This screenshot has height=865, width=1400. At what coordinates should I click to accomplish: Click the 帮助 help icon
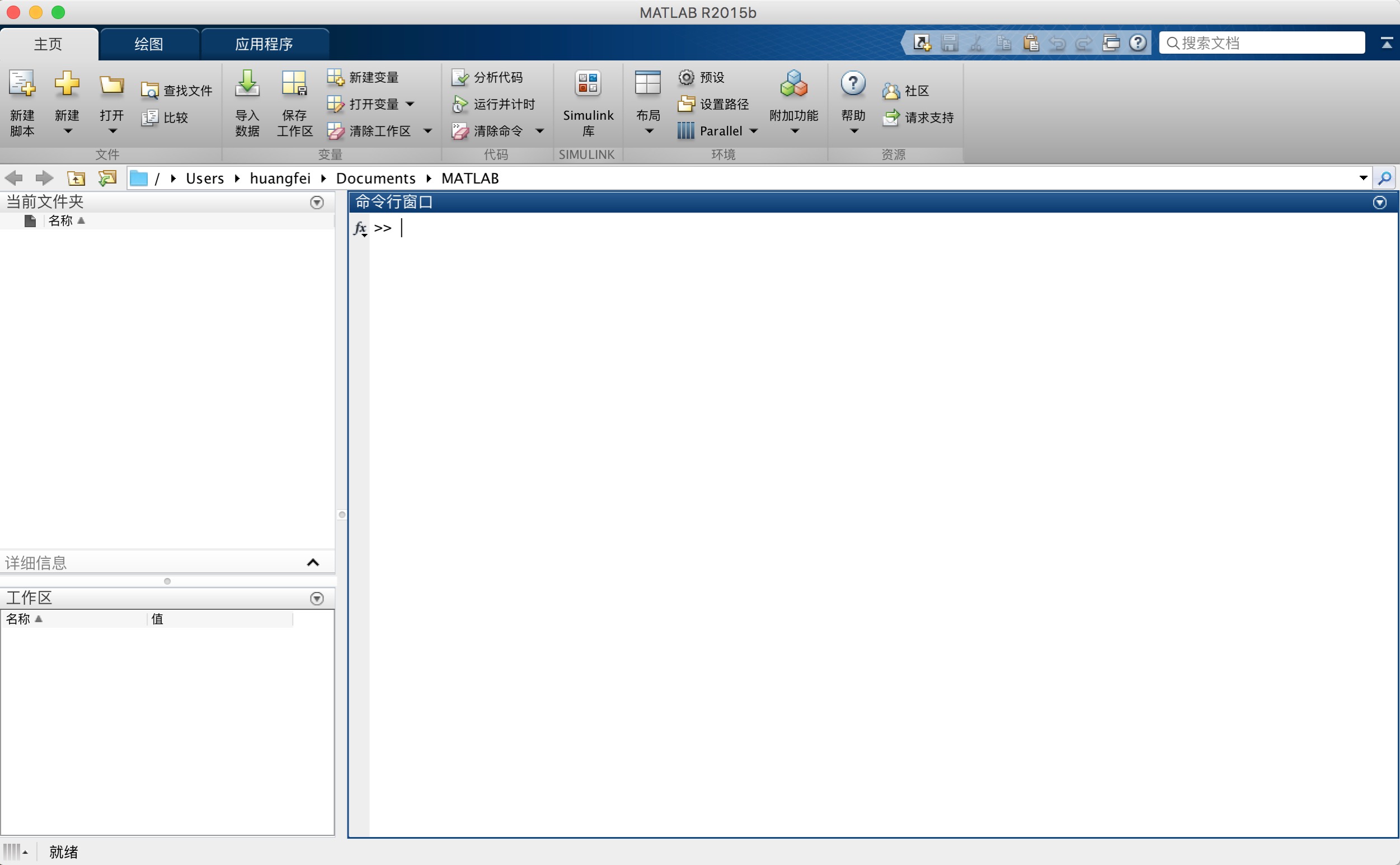(x=852, y=84)
